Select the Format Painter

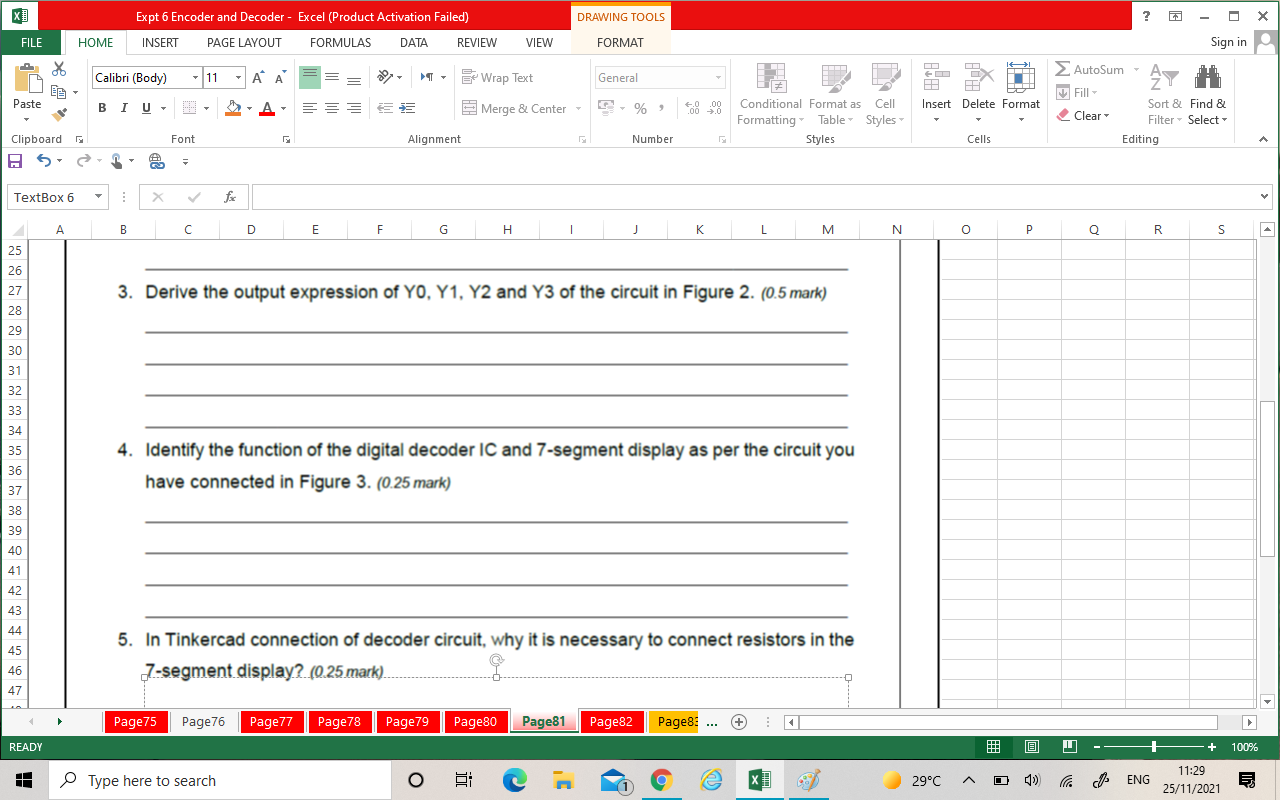click(60, 115)
